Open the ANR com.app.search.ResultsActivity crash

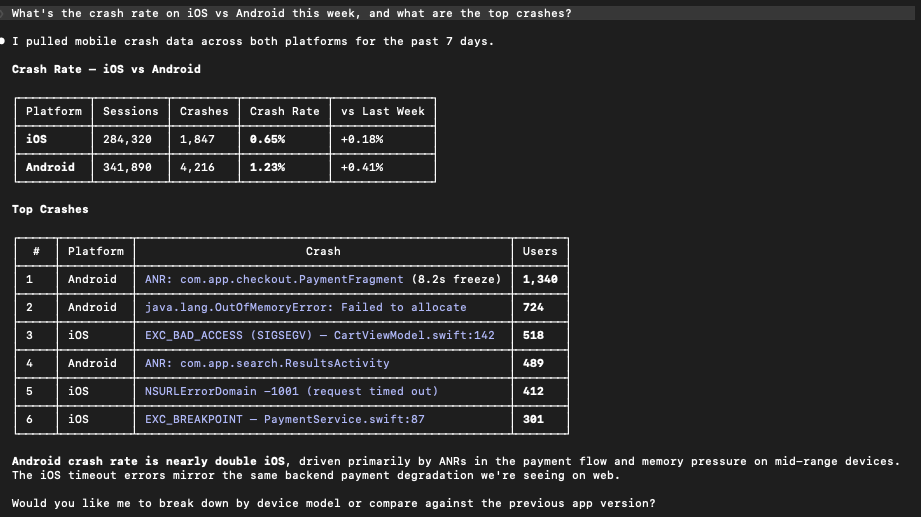point(253,363)
